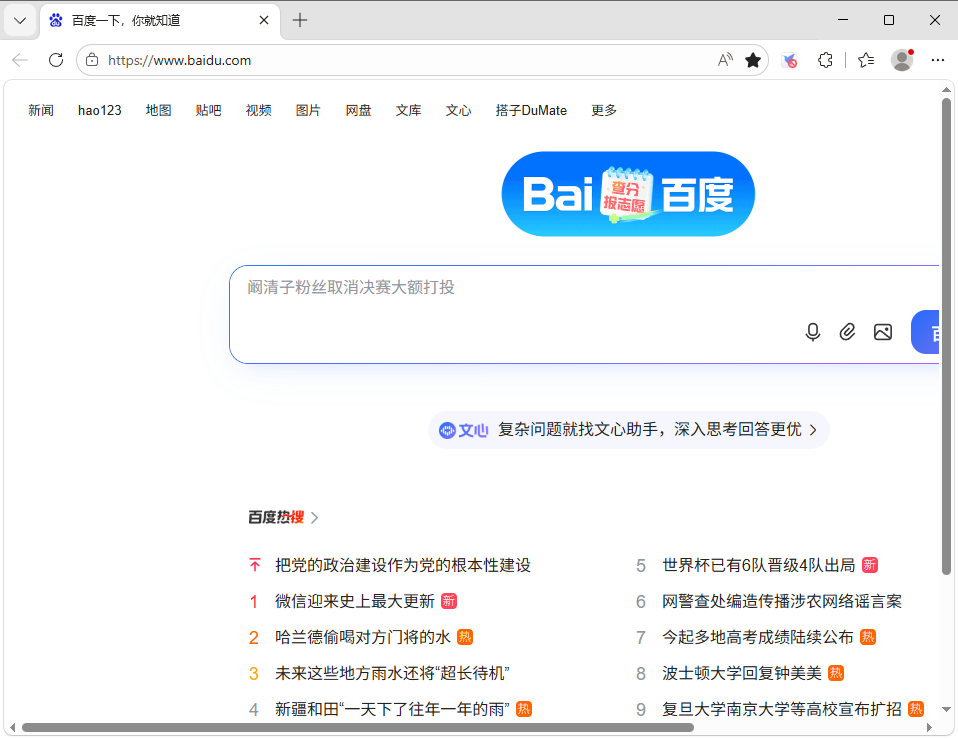
Task: Open the 文心助手 banner chevron
Action: pos(813,430)
